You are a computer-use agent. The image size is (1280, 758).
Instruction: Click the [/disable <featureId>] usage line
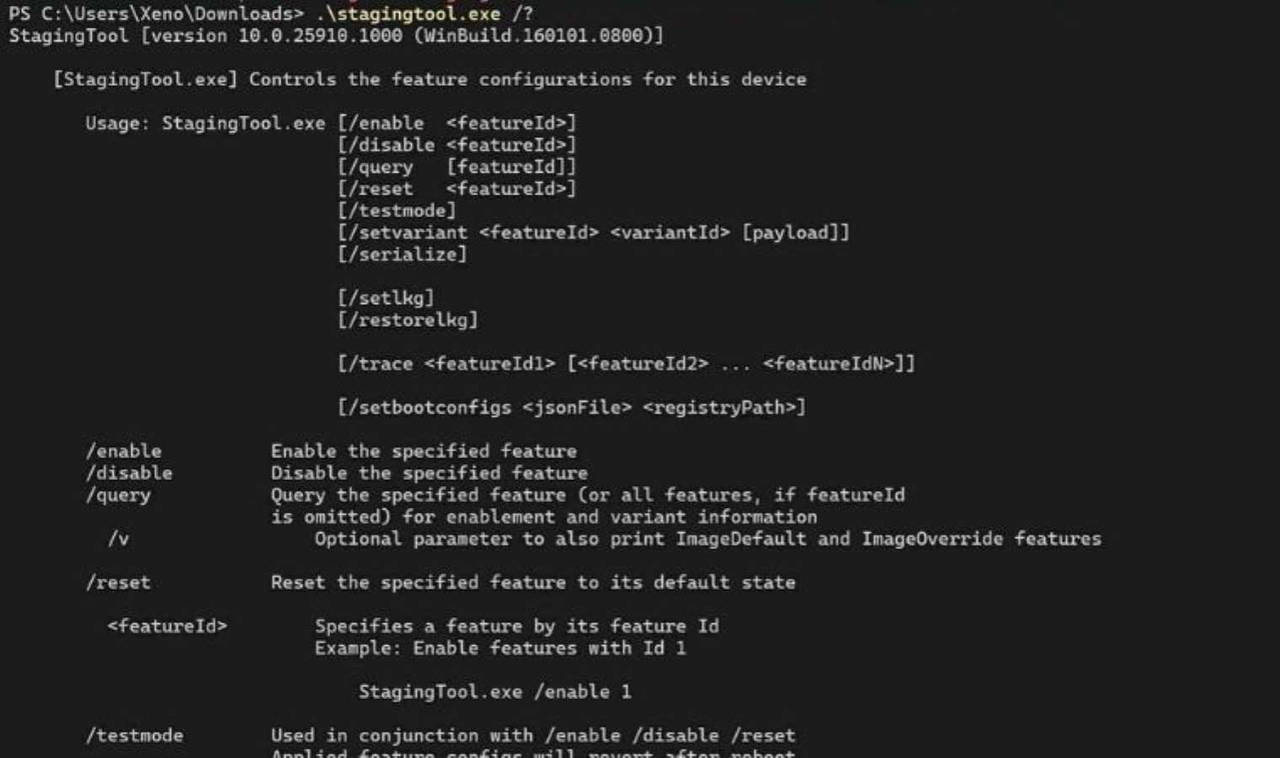[x=457, y=145]
